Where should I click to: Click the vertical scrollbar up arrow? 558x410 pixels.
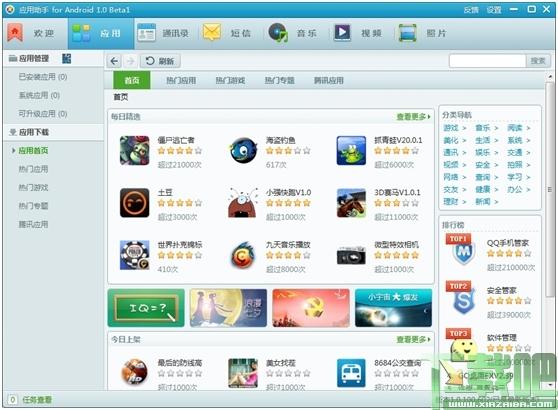click(550, 77)
